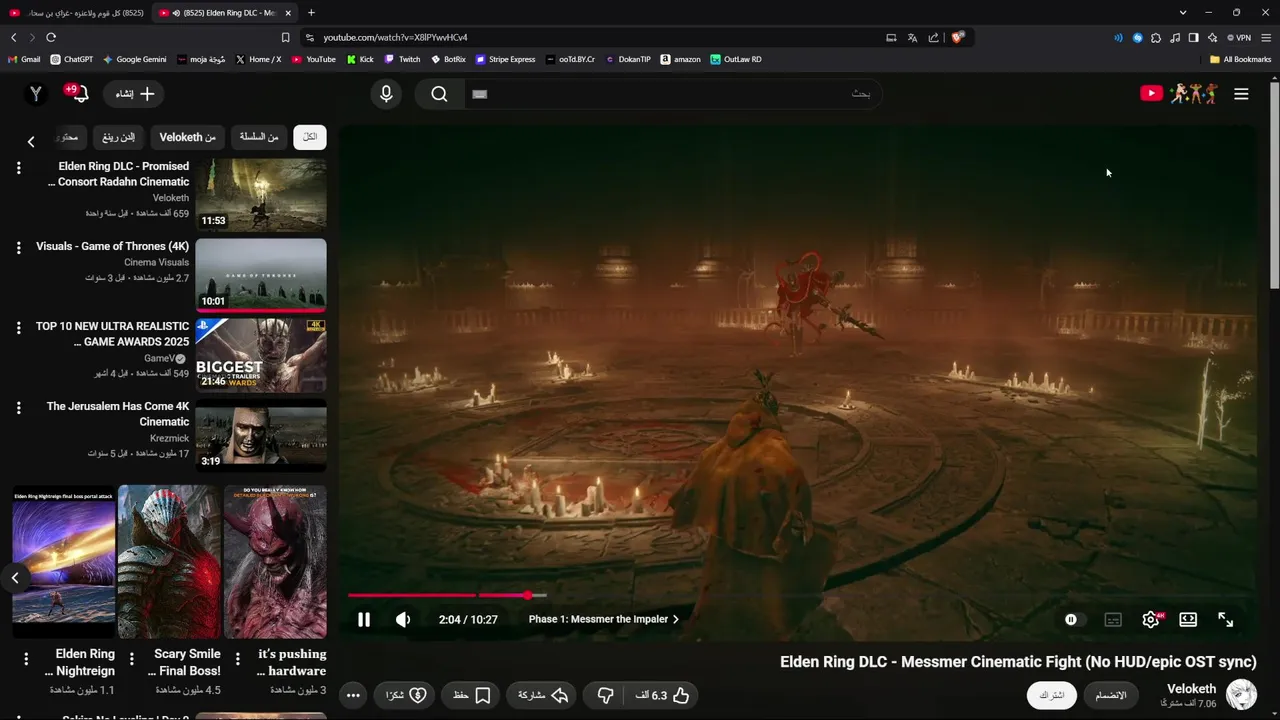This screenshot has height=720, width=1280.
Task: Go back in browser history
Action: [13, 37]
